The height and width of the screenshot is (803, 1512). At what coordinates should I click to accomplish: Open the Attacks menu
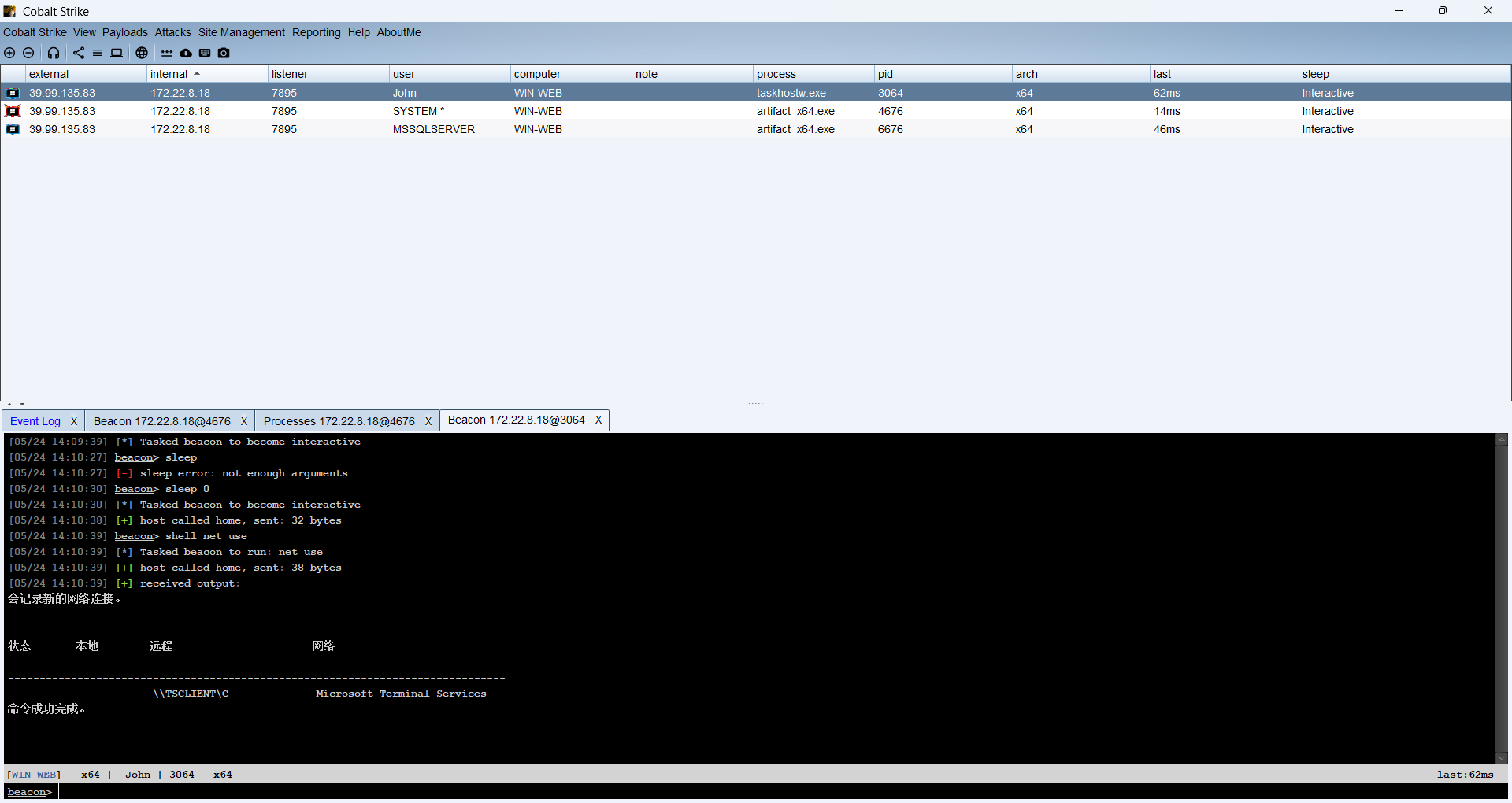pos(172,32)
